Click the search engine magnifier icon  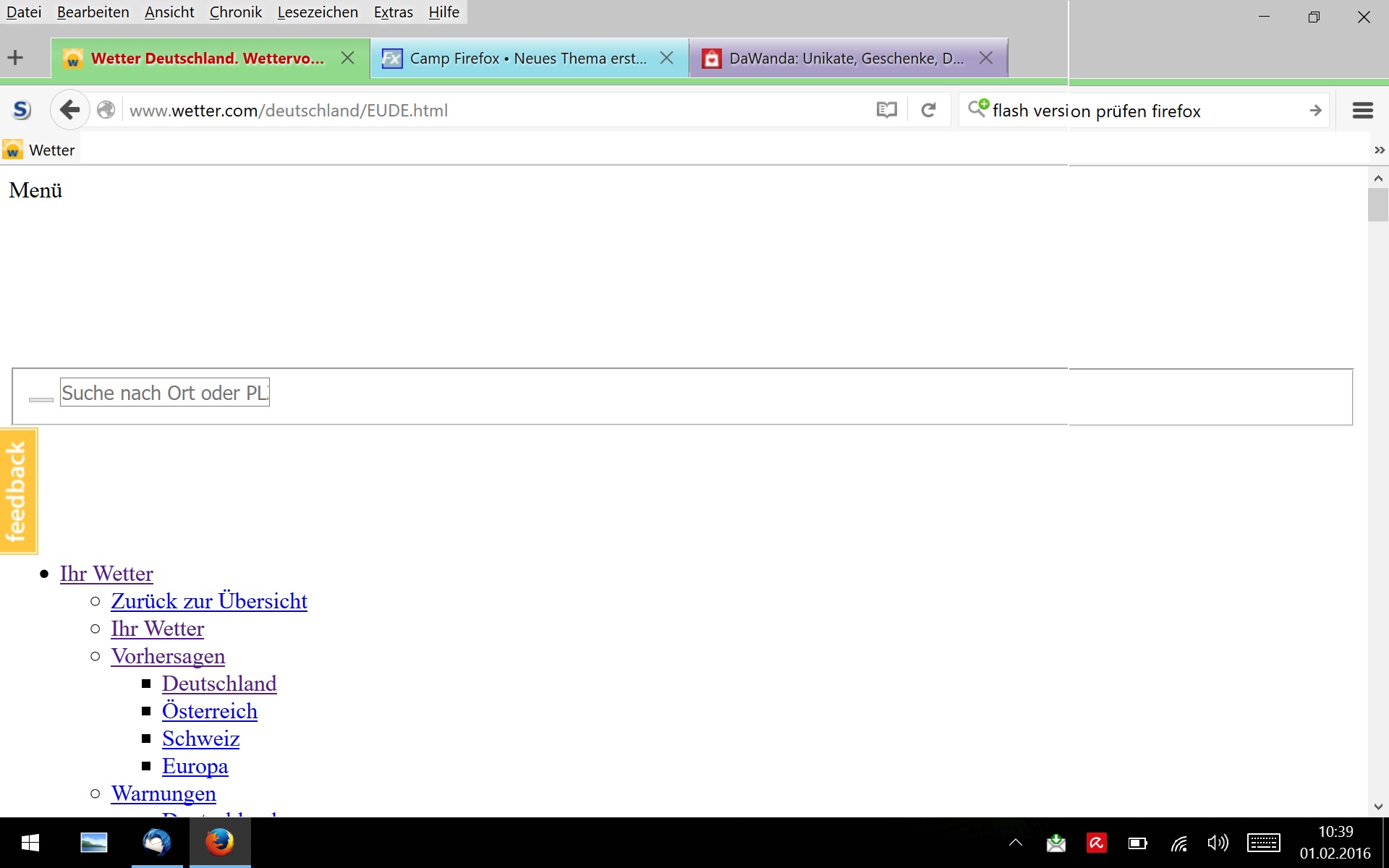coord(978,109)
